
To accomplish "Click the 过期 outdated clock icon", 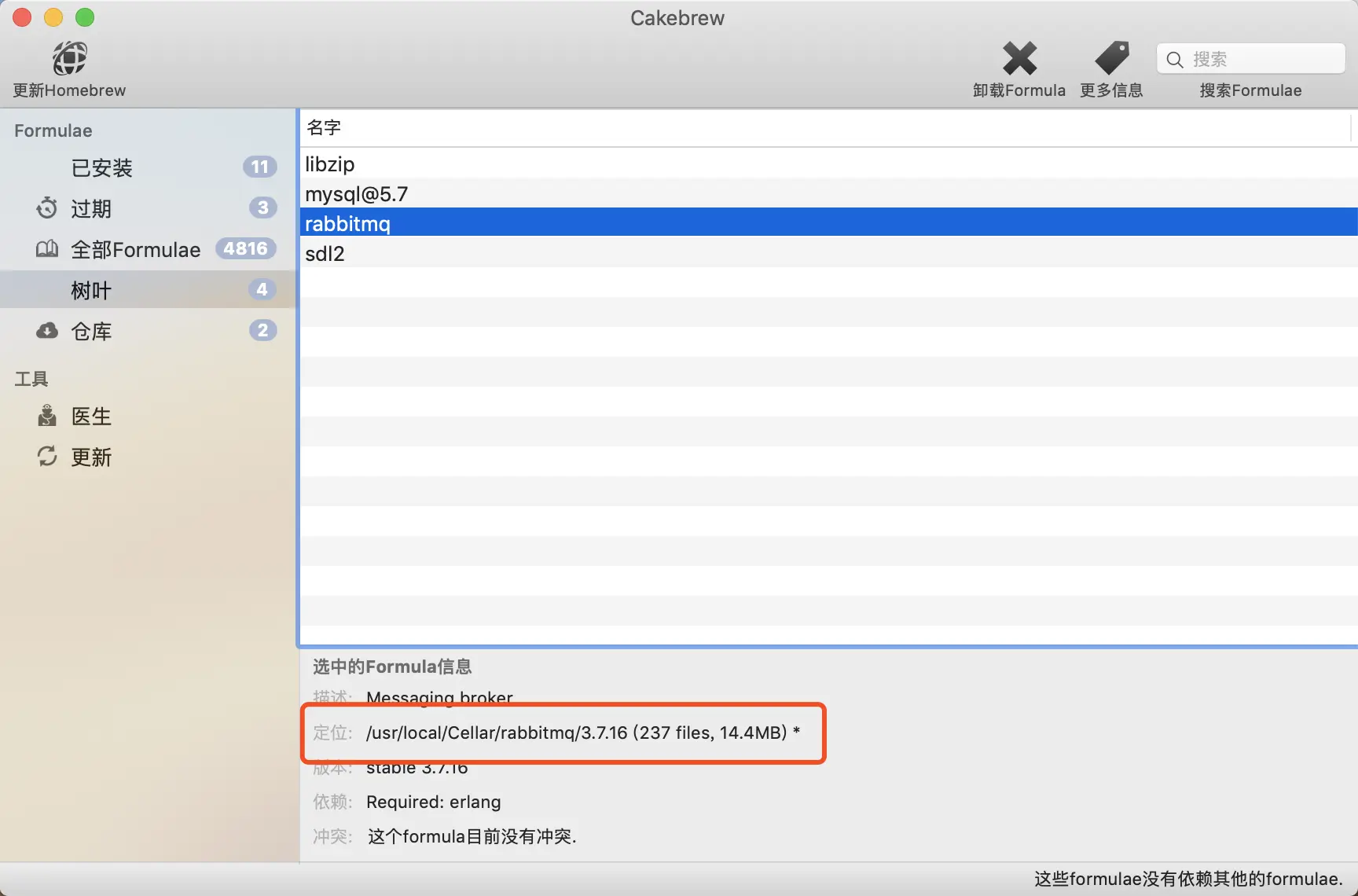I will click(47, 208).
